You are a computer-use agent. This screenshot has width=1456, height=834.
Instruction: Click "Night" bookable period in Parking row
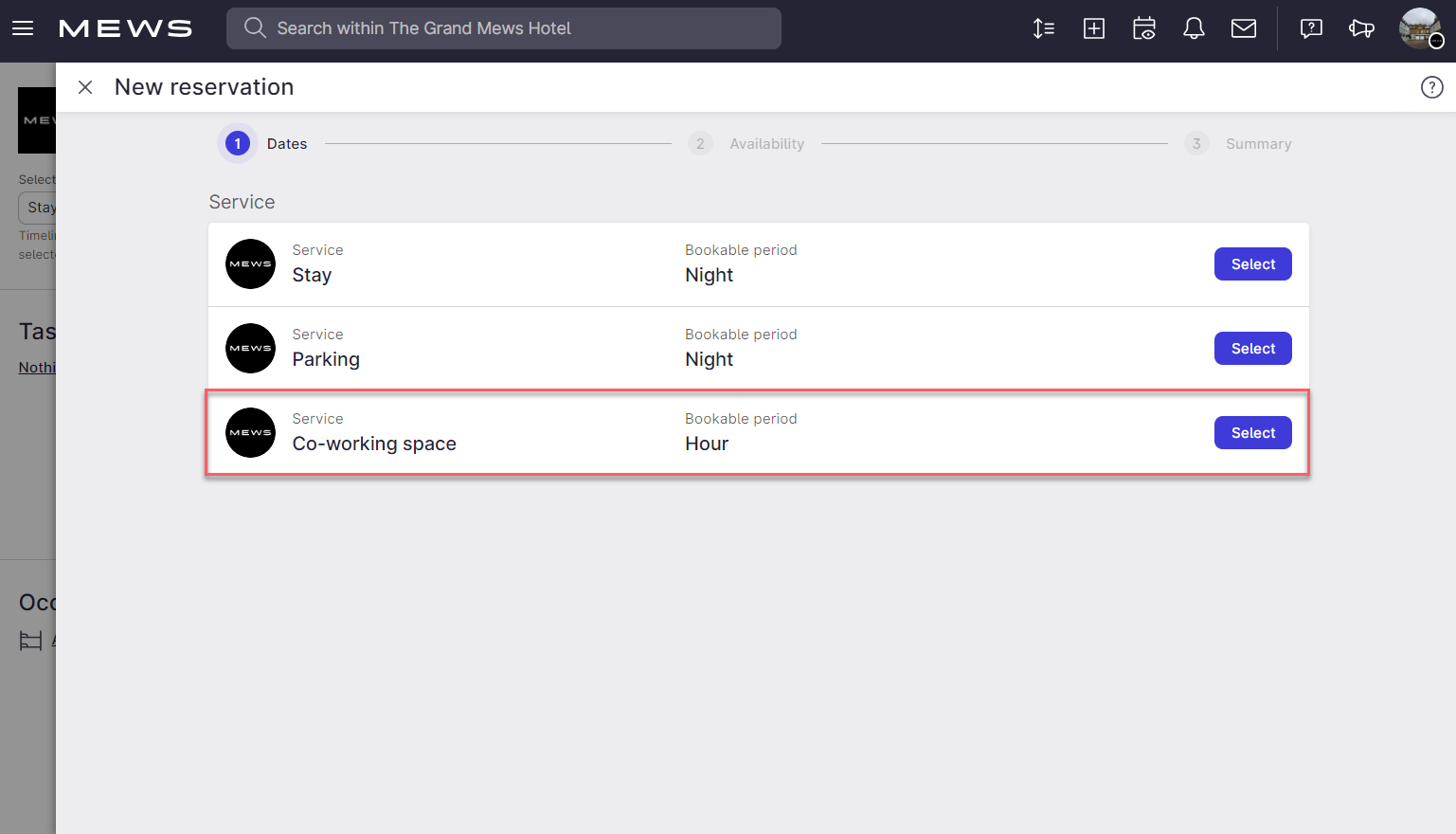pos(710,359)
